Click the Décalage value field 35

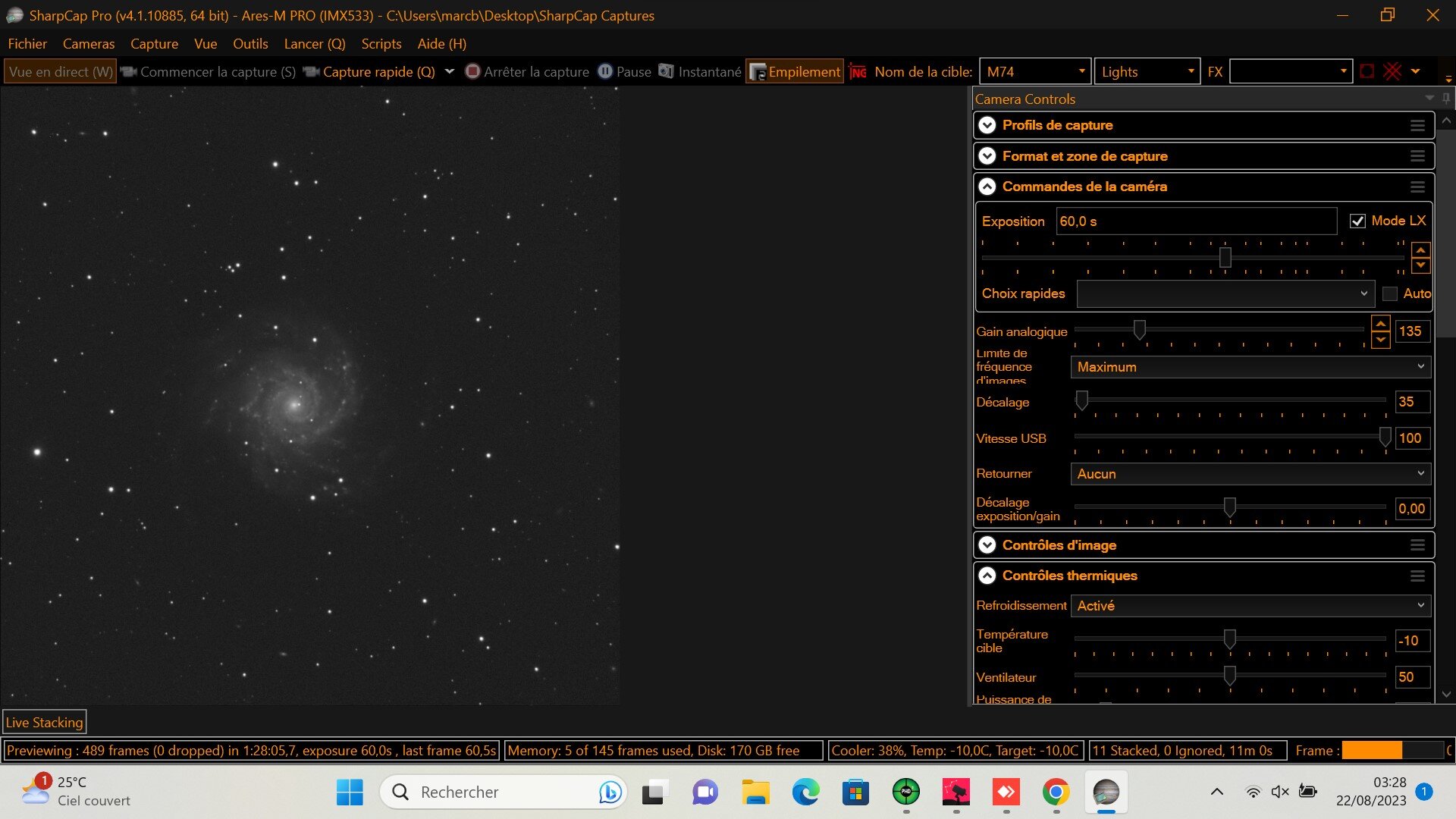coord(1412,402)
